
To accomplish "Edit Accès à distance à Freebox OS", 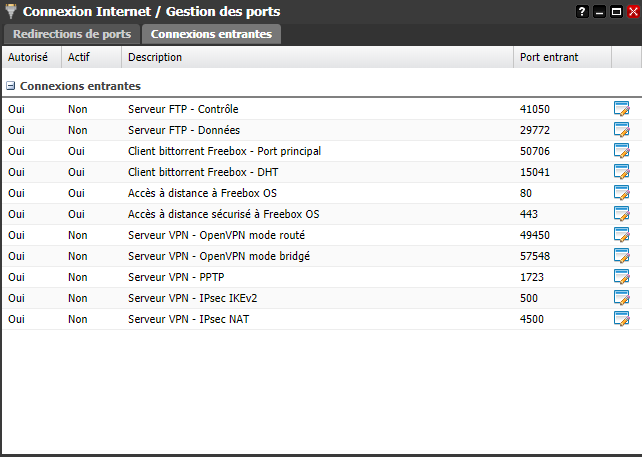I will [x=621, y=193].
